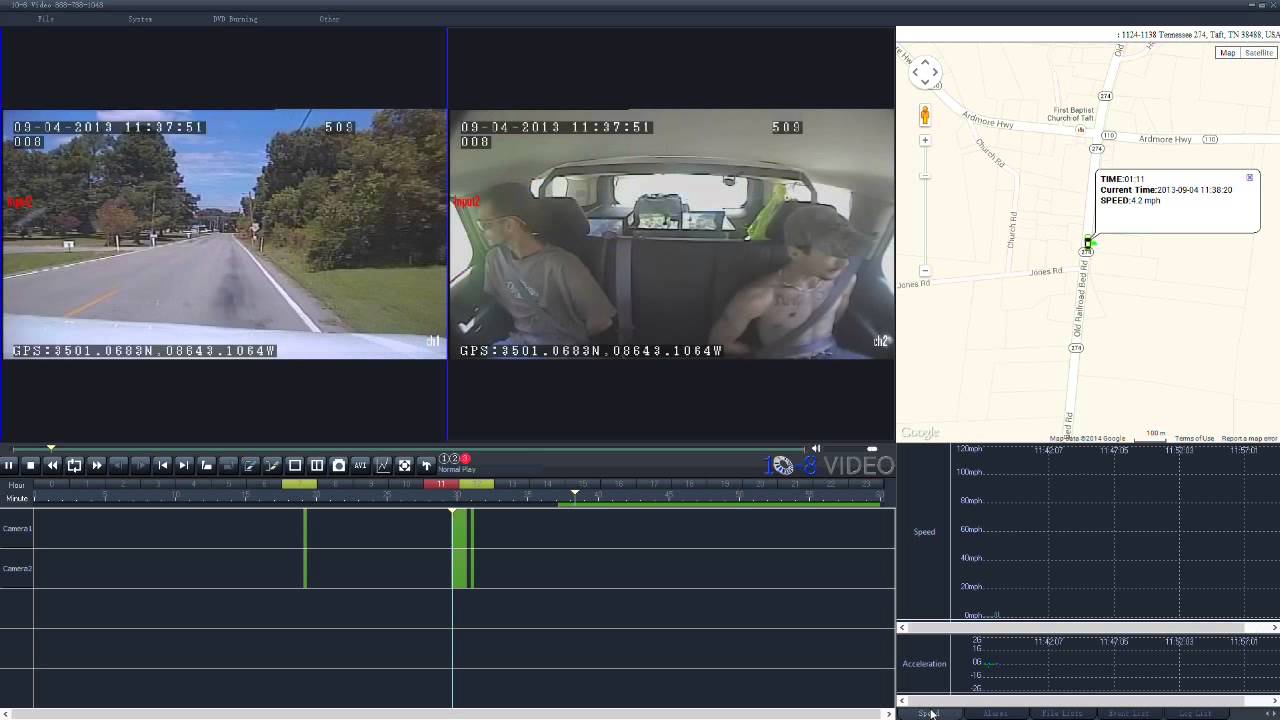Select hour 11 on timeline
1280x720 pixels.
441,484
